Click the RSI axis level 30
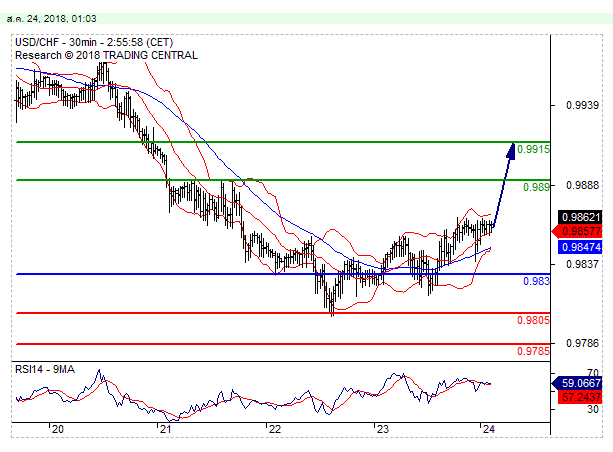The height and width of the screenshot is (452, 613). tap(593, 409)
